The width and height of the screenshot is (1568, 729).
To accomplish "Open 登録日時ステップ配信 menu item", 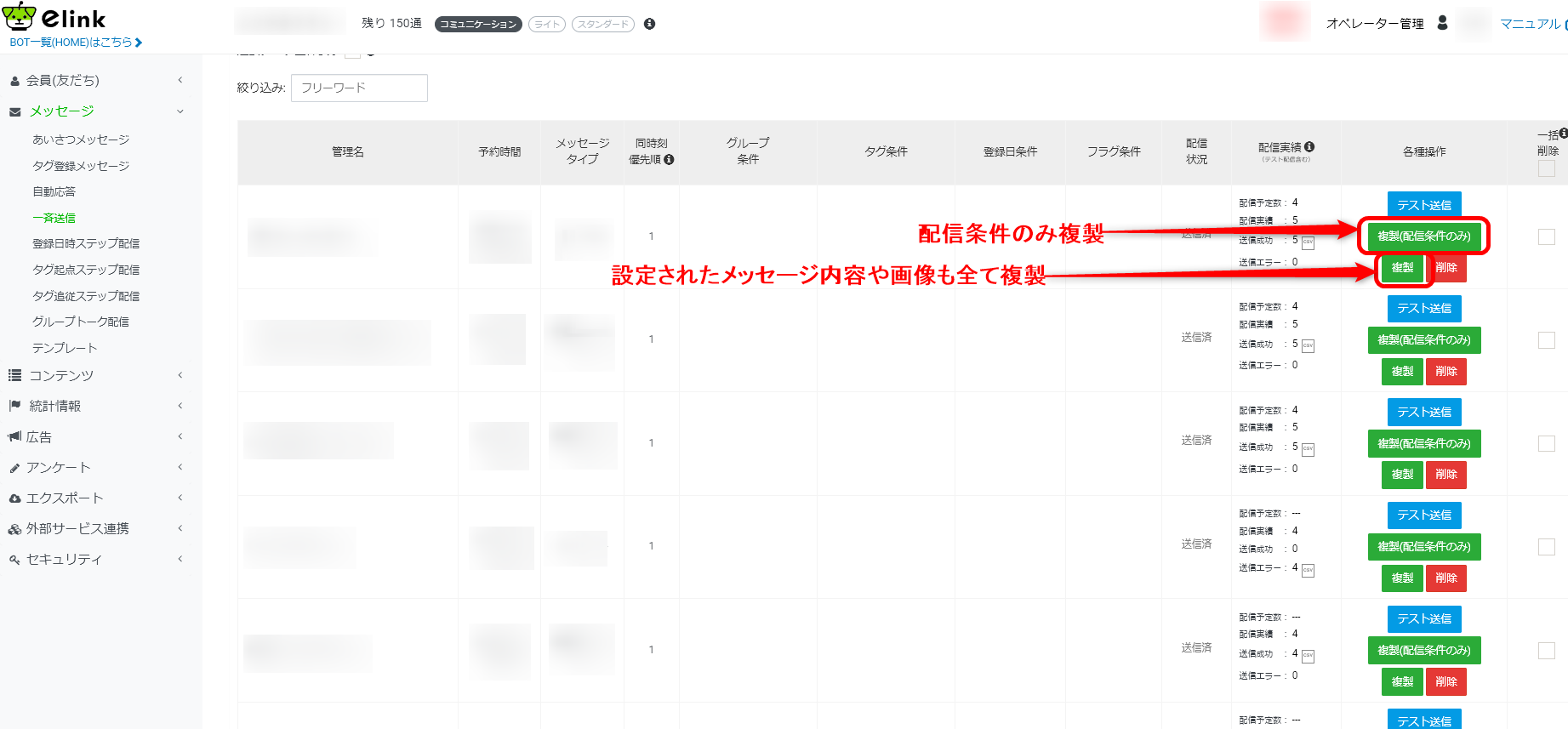I will coord(86,243).
